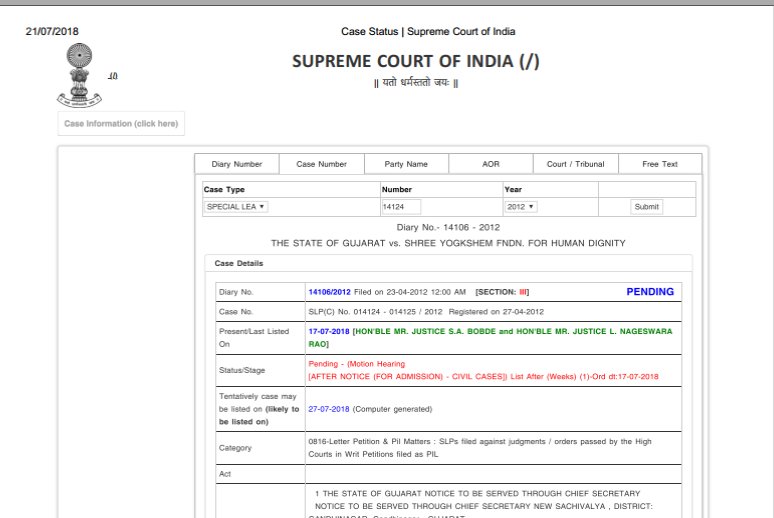Switch to Case Number tab

pos(321,164)
